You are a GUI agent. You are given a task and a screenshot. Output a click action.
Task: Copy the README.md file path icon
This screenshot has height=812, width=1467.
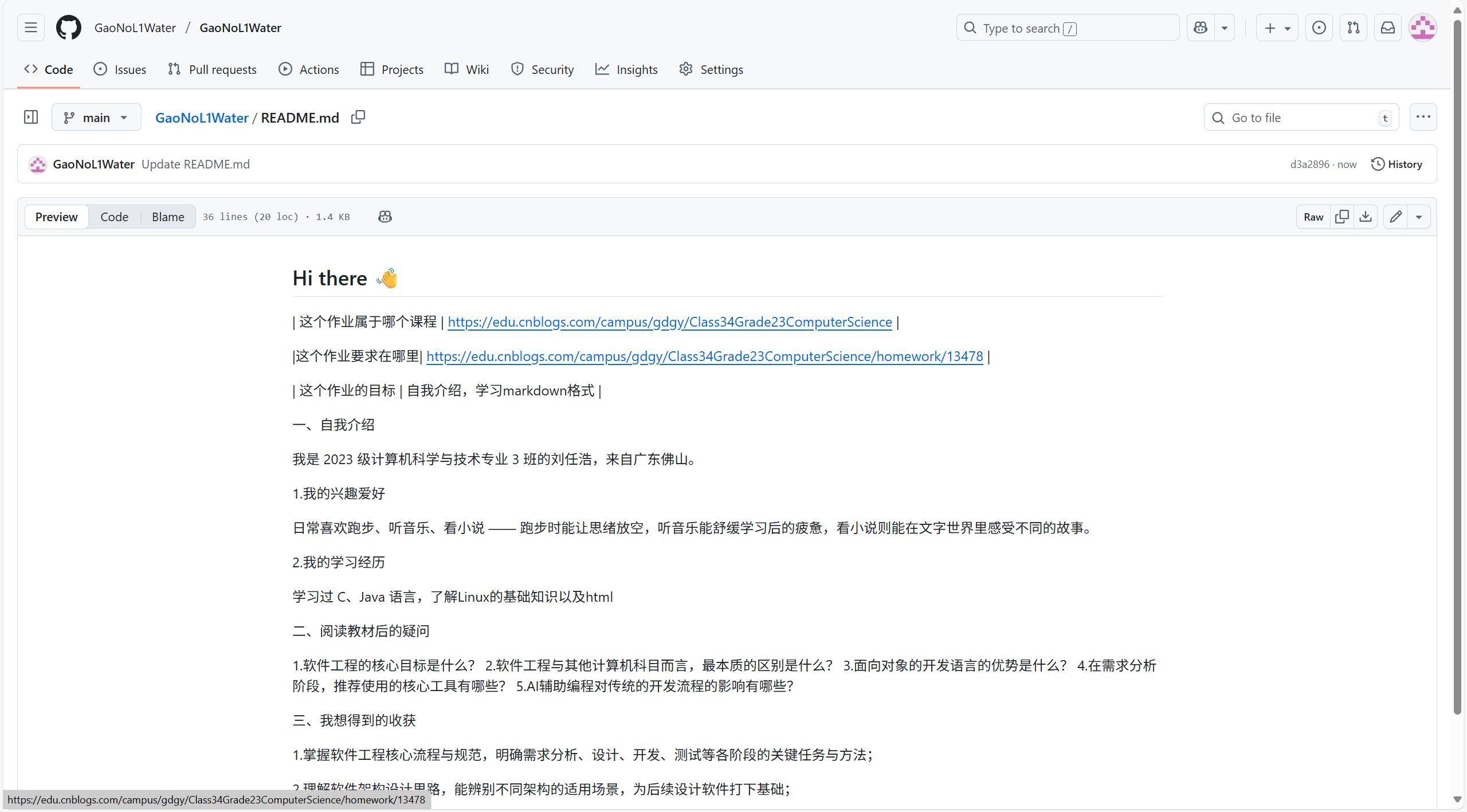358,117
